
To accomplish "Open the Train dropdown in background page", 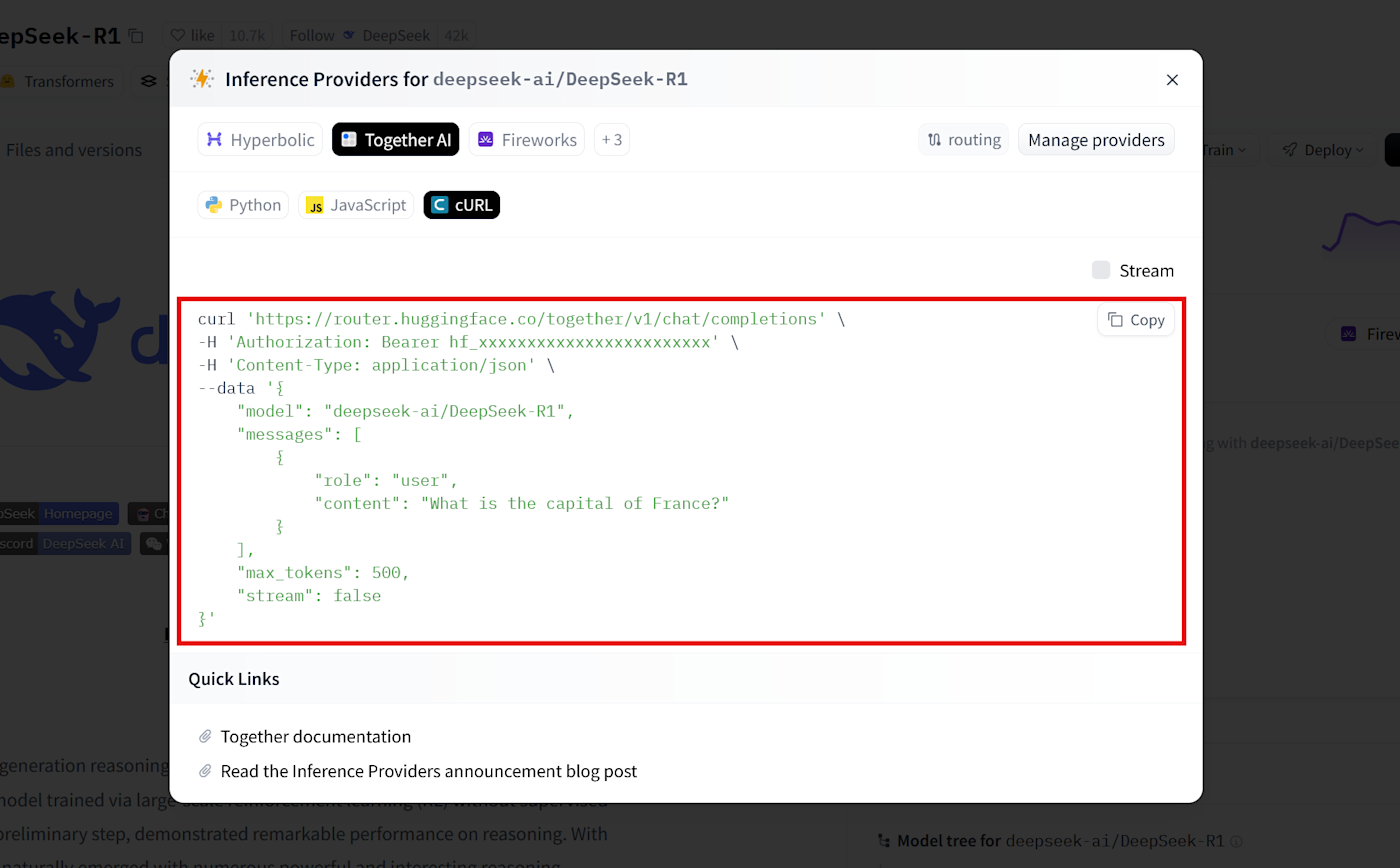I will (x=1222, y=150).
